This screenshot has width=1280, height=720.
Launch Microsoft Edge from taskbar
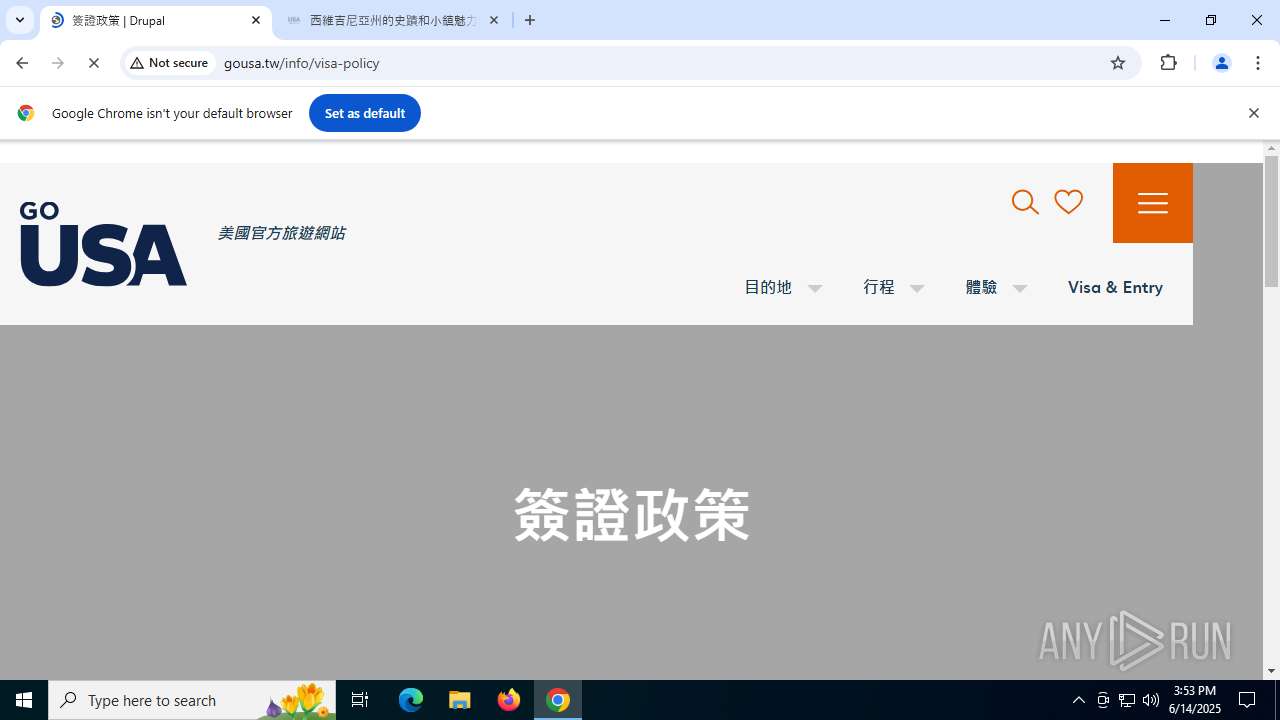point(411,700)
